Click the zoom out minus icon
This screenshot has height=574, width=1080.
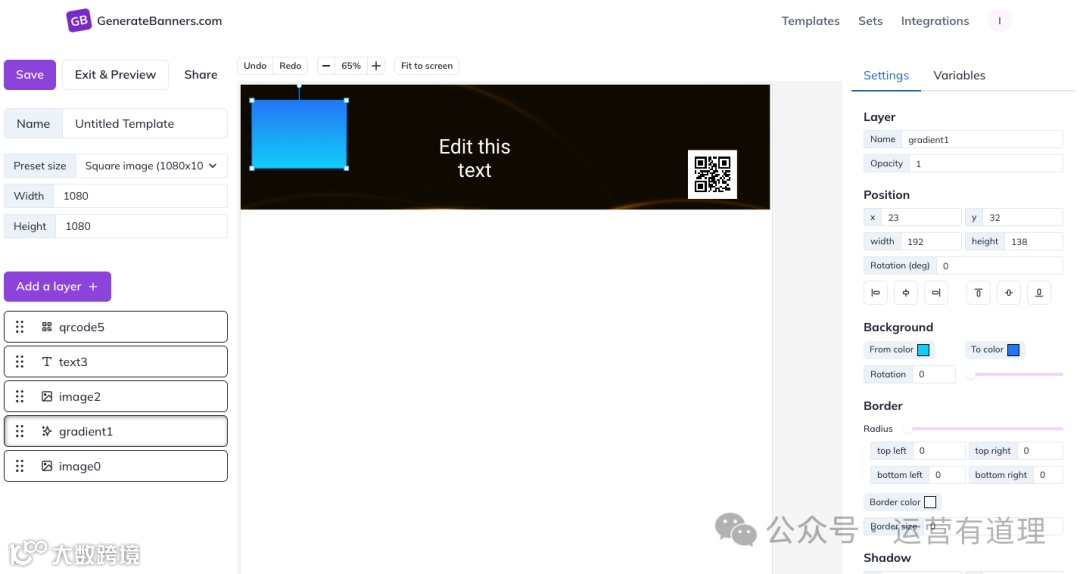[326, 66]
